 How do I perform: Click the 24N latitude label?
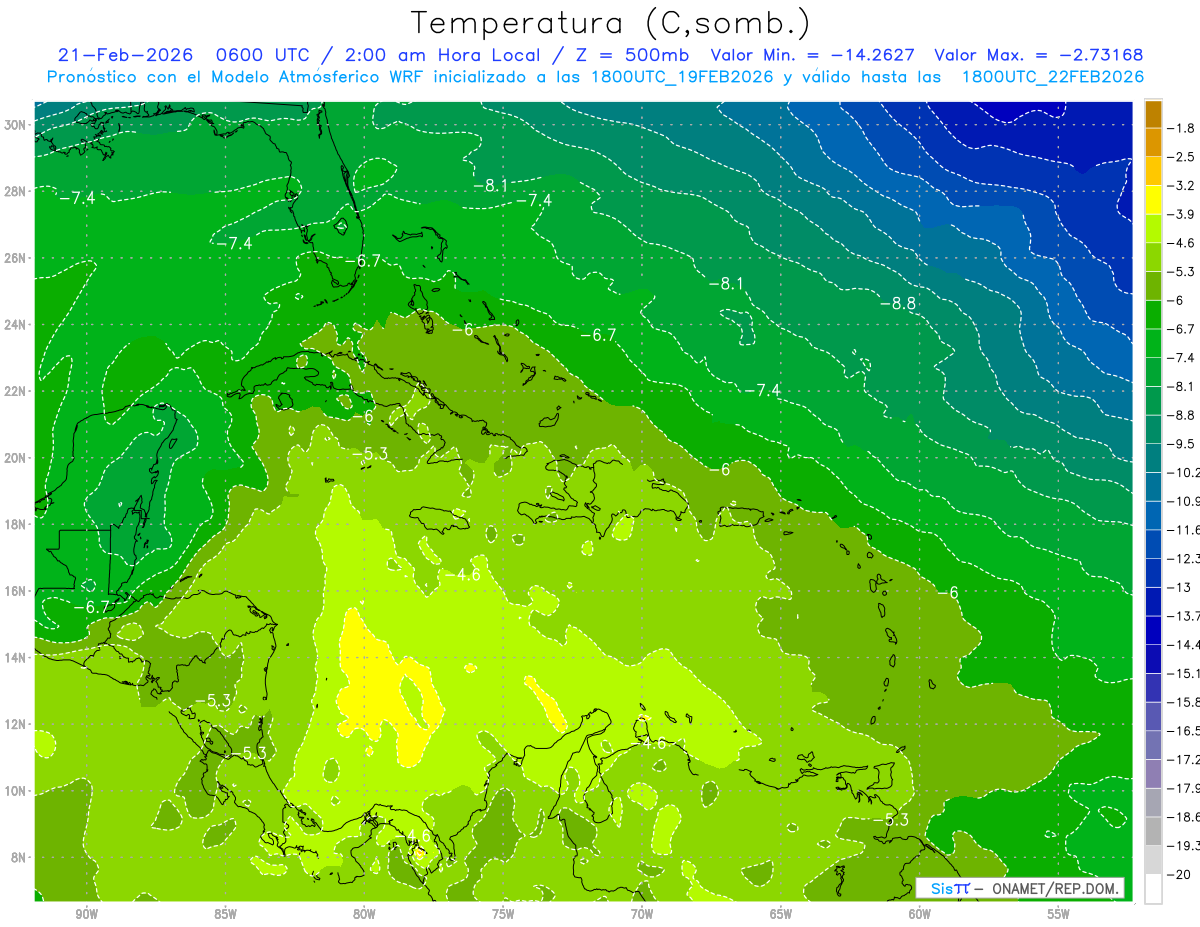pos(16,325)
